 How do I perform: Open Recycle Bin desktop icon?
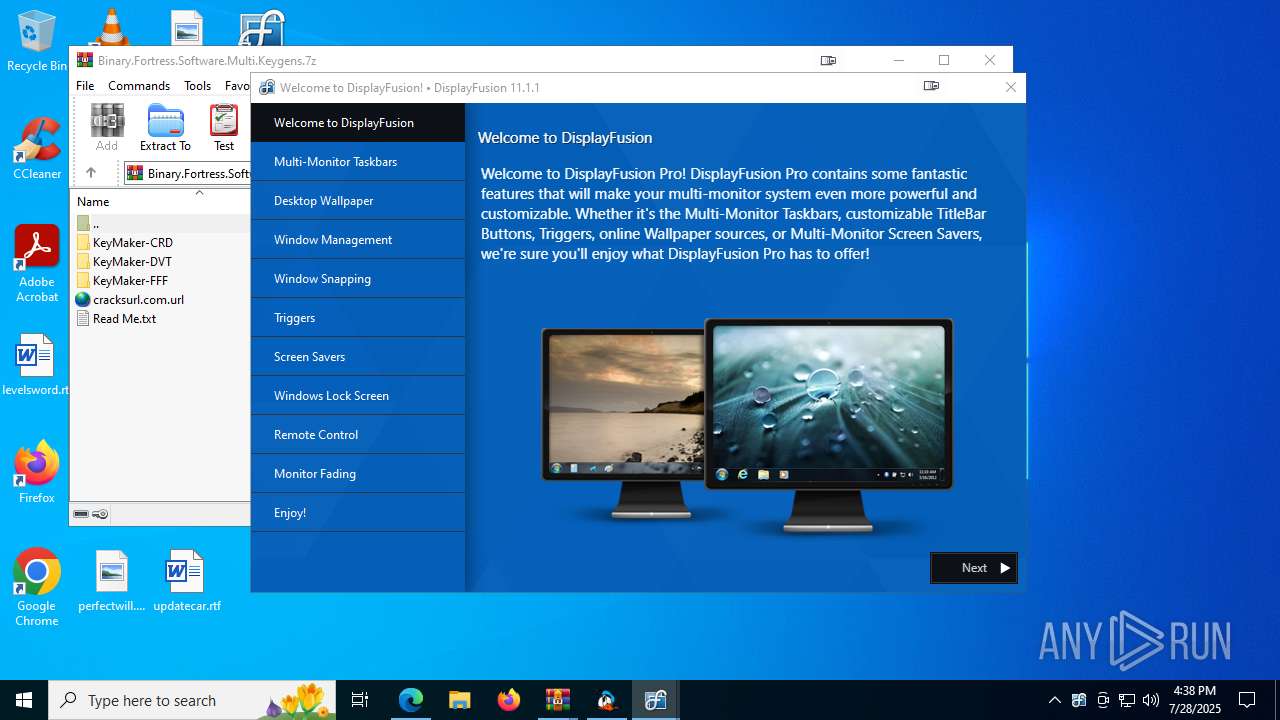[36, 41]
